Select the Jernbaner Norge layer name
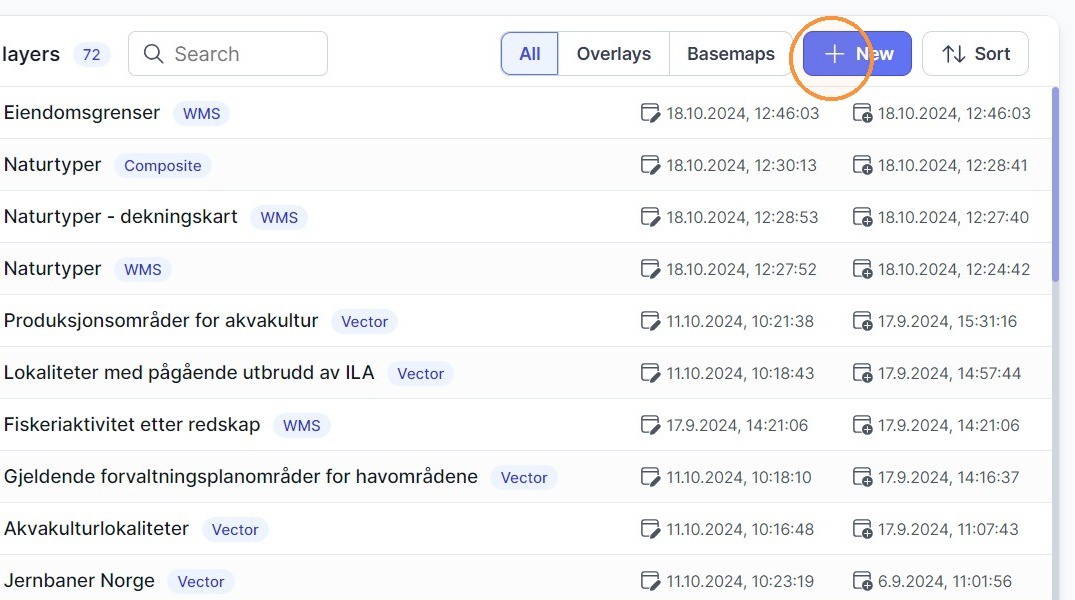Screen dimensions: 1075x600 pyautogui.click(x=79, y=581)
